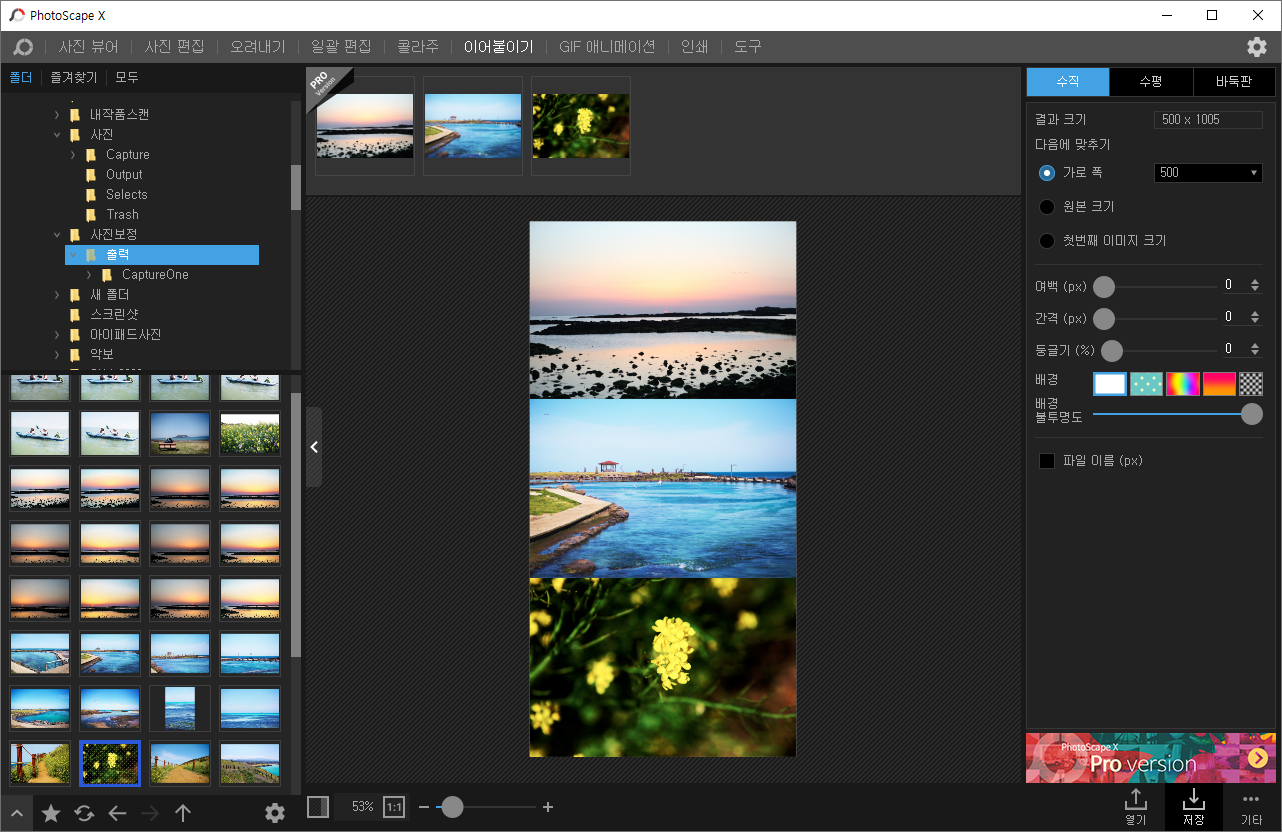Viewport: 1282px width, 832px height.
Task: Increase the 여백 value with stepper
Action: pos(1255,282)
